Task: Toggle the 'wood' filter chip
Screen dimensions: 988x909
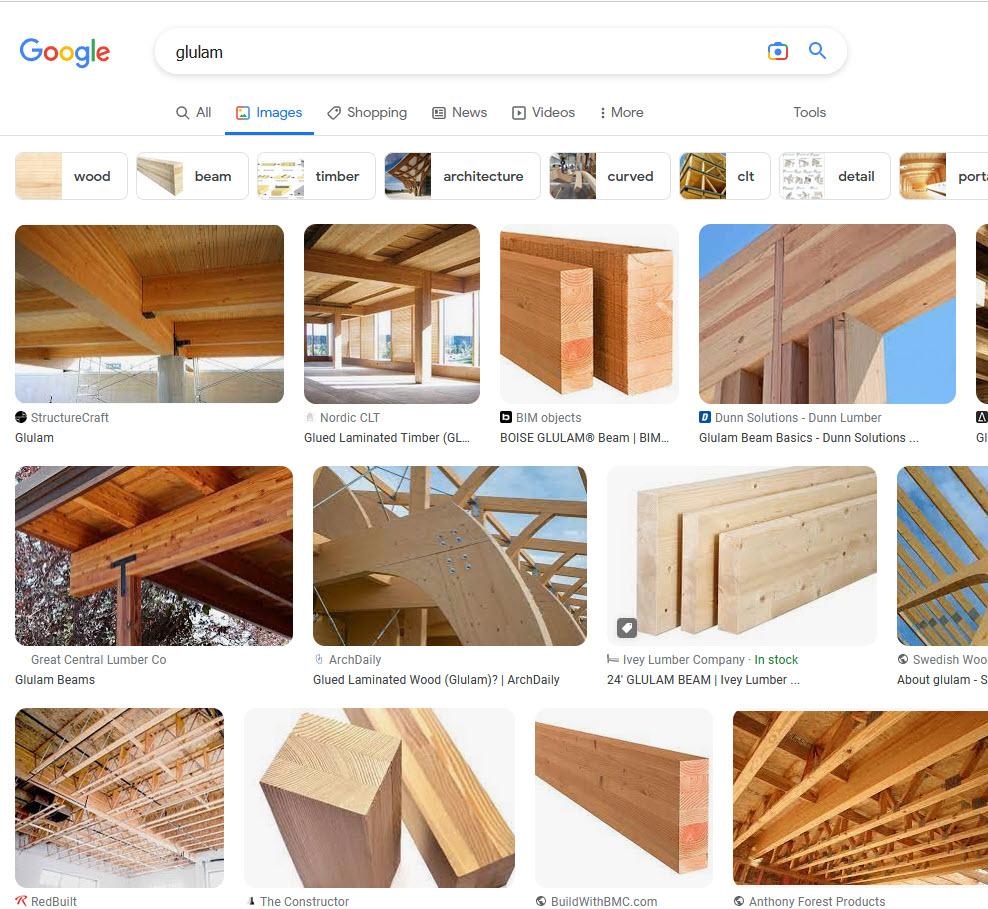Action: [x=70, y=176]
